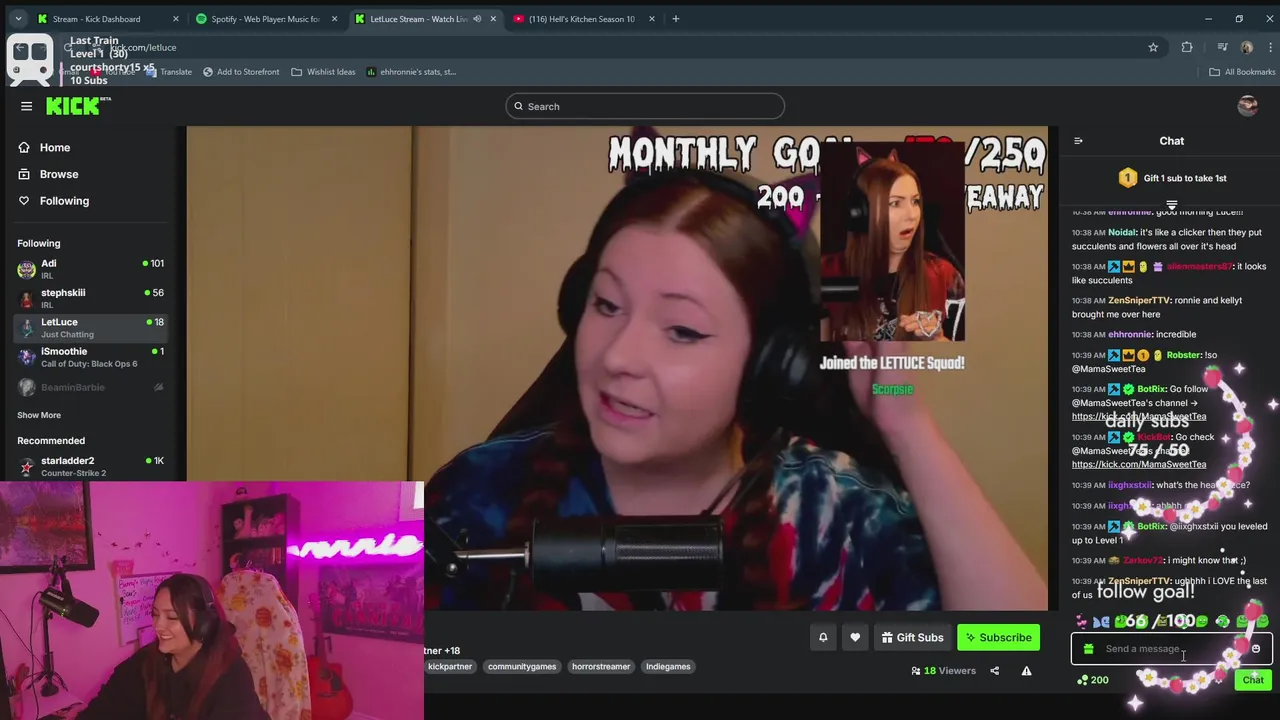
Task: Open Wishlist Ideas bookmark folder
Action: 323,72
